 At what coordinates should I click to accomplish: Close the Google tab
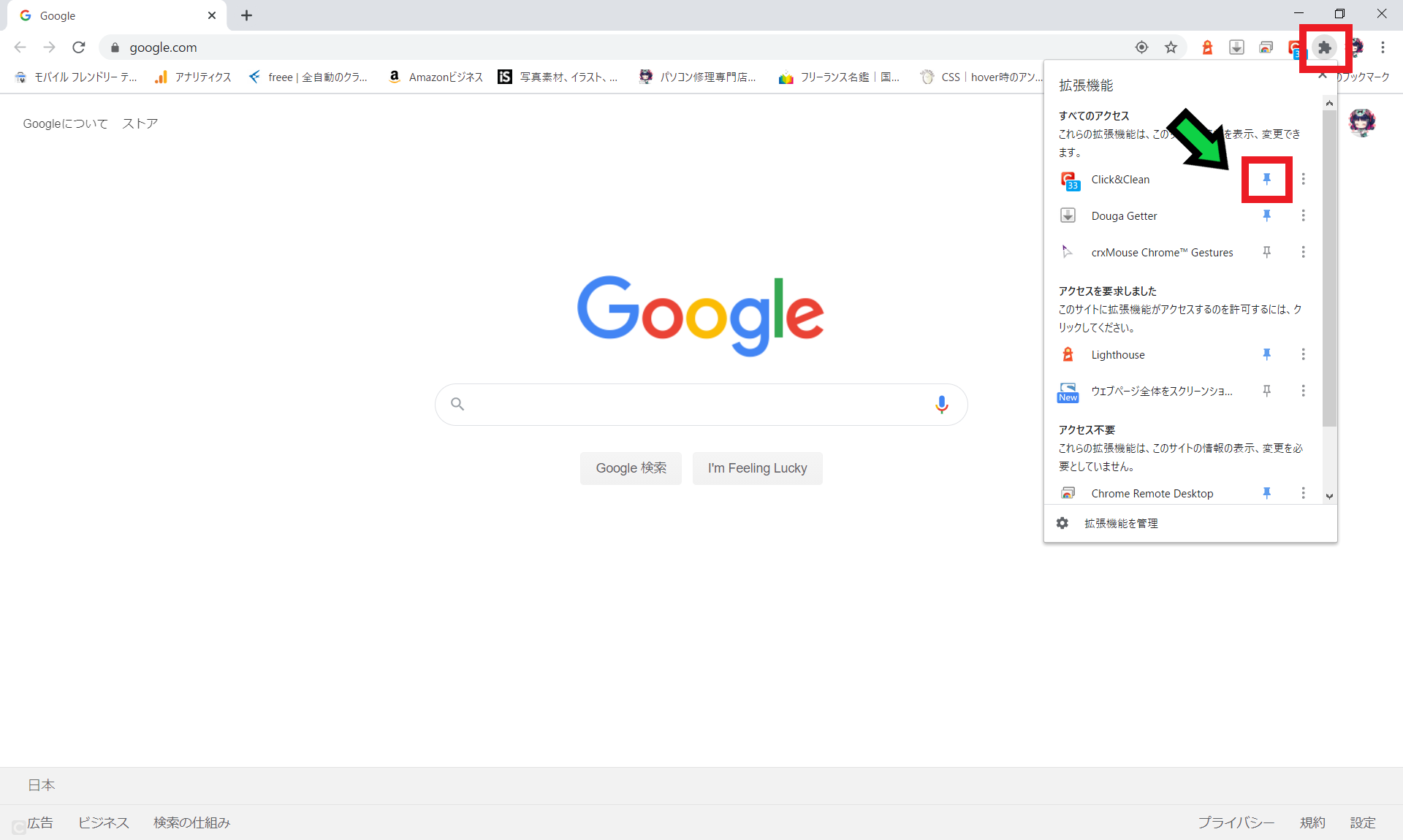[212, 15]
